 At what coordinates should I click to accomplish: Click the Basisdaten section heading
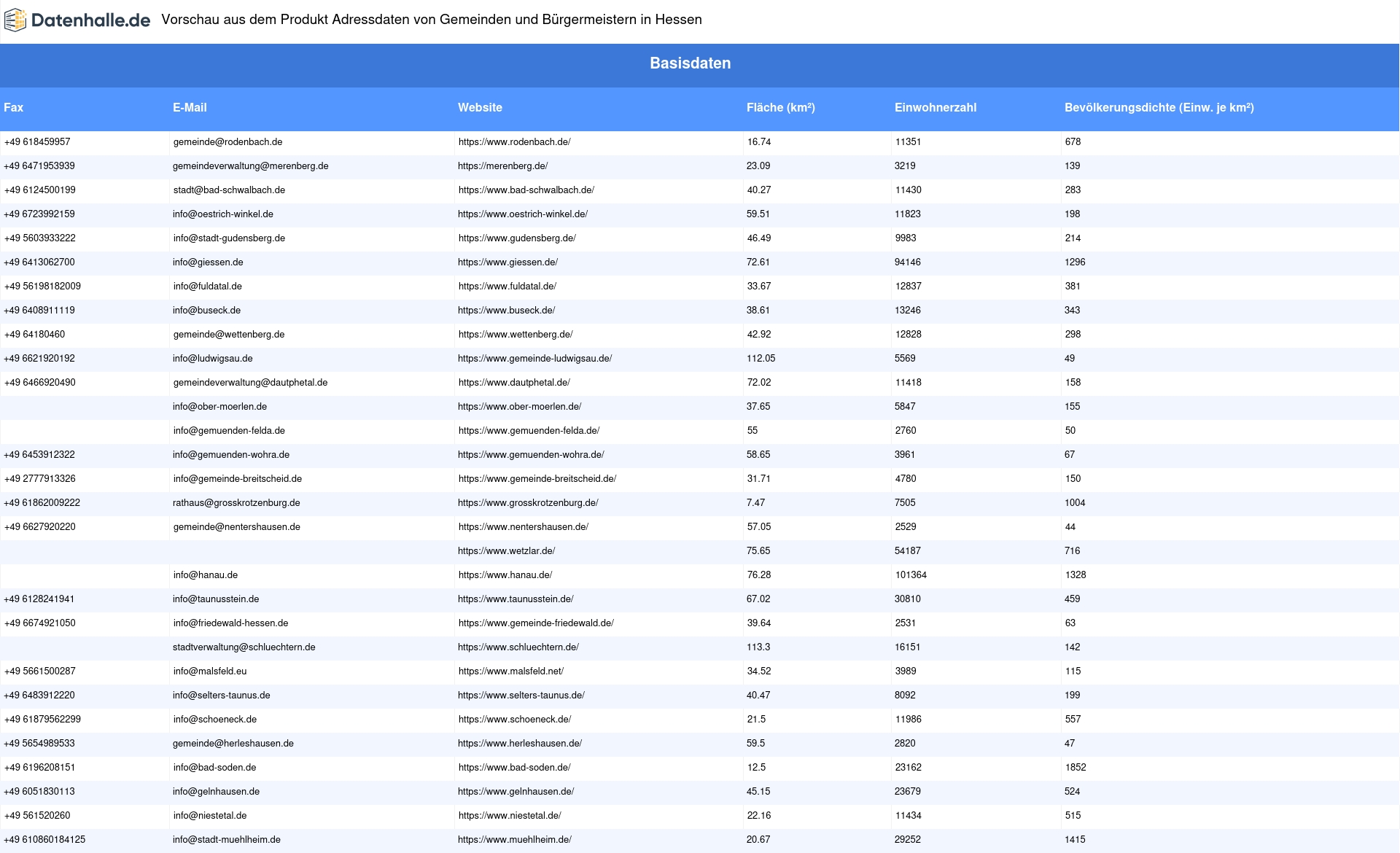[691, 63]
